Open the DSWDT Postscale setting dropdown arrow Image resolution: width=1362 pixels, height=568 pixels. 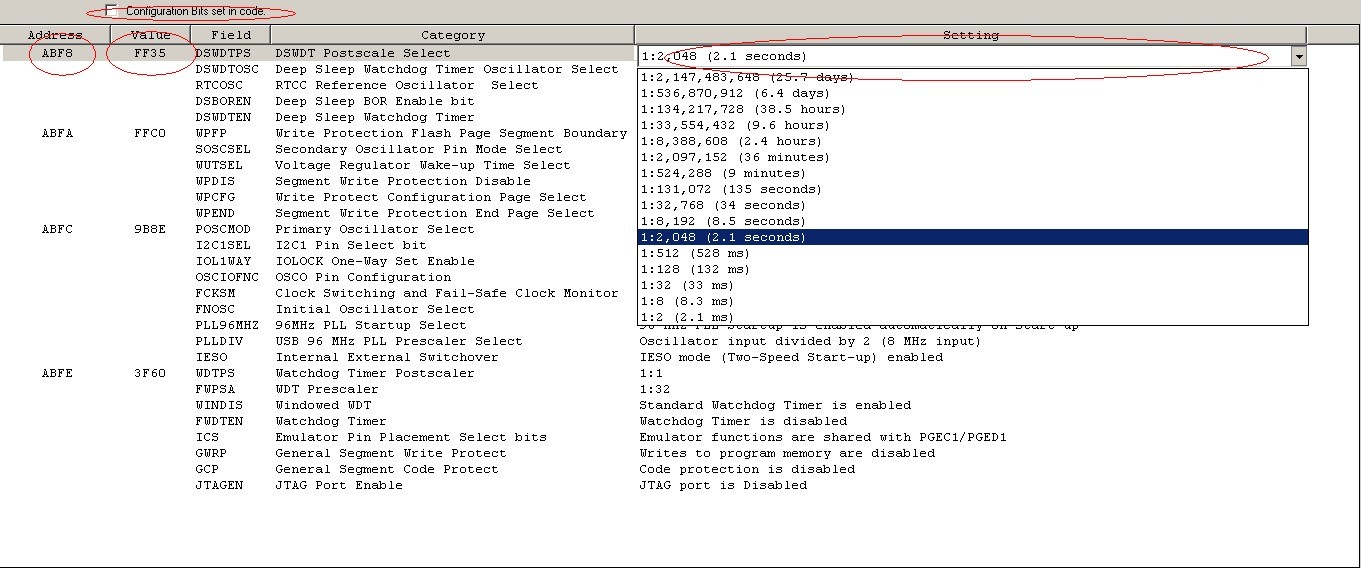pos(1298,57)
